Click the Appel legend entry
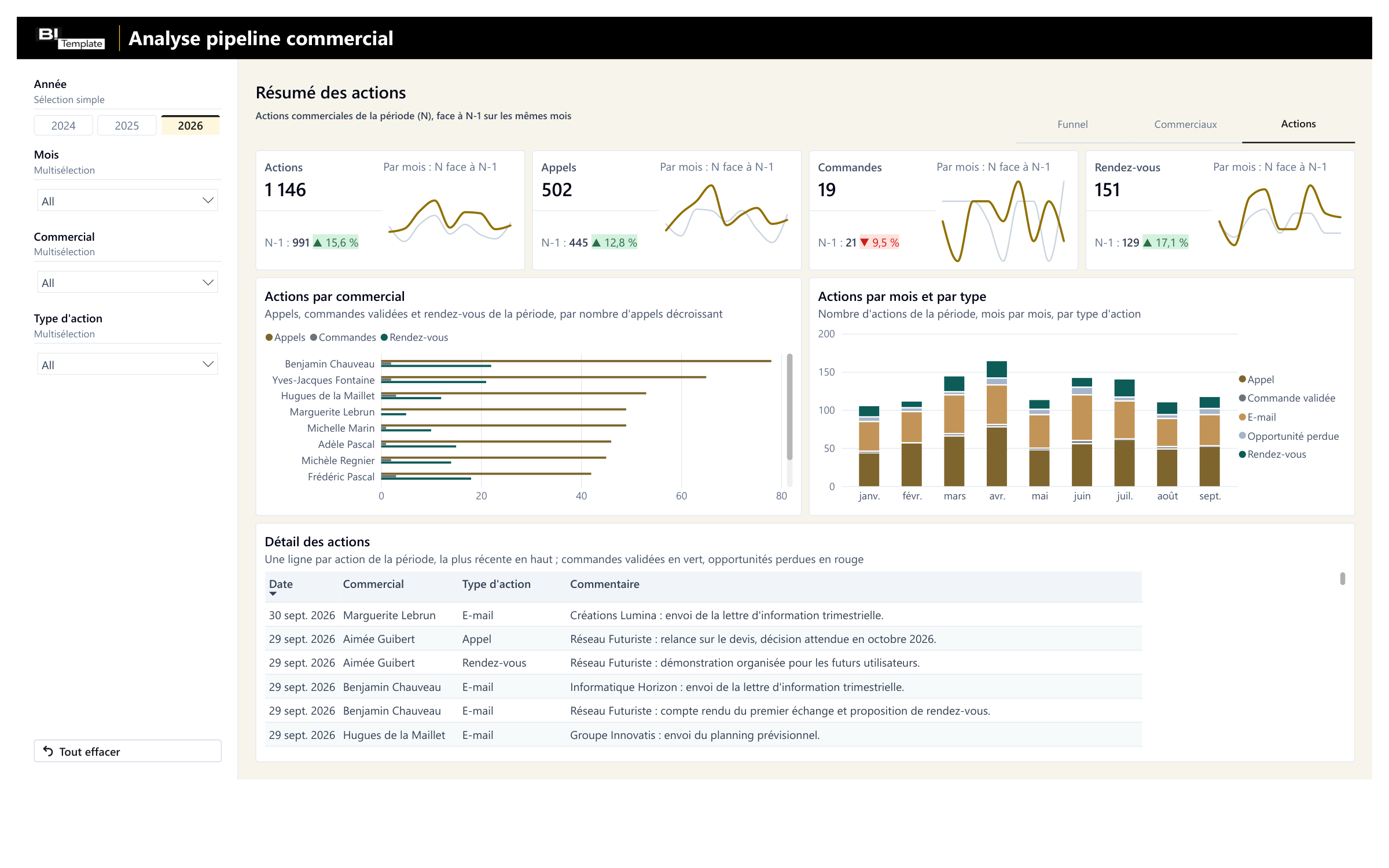The width and height of the screenshot is (1389, 868). click(x=1256, y=380)
